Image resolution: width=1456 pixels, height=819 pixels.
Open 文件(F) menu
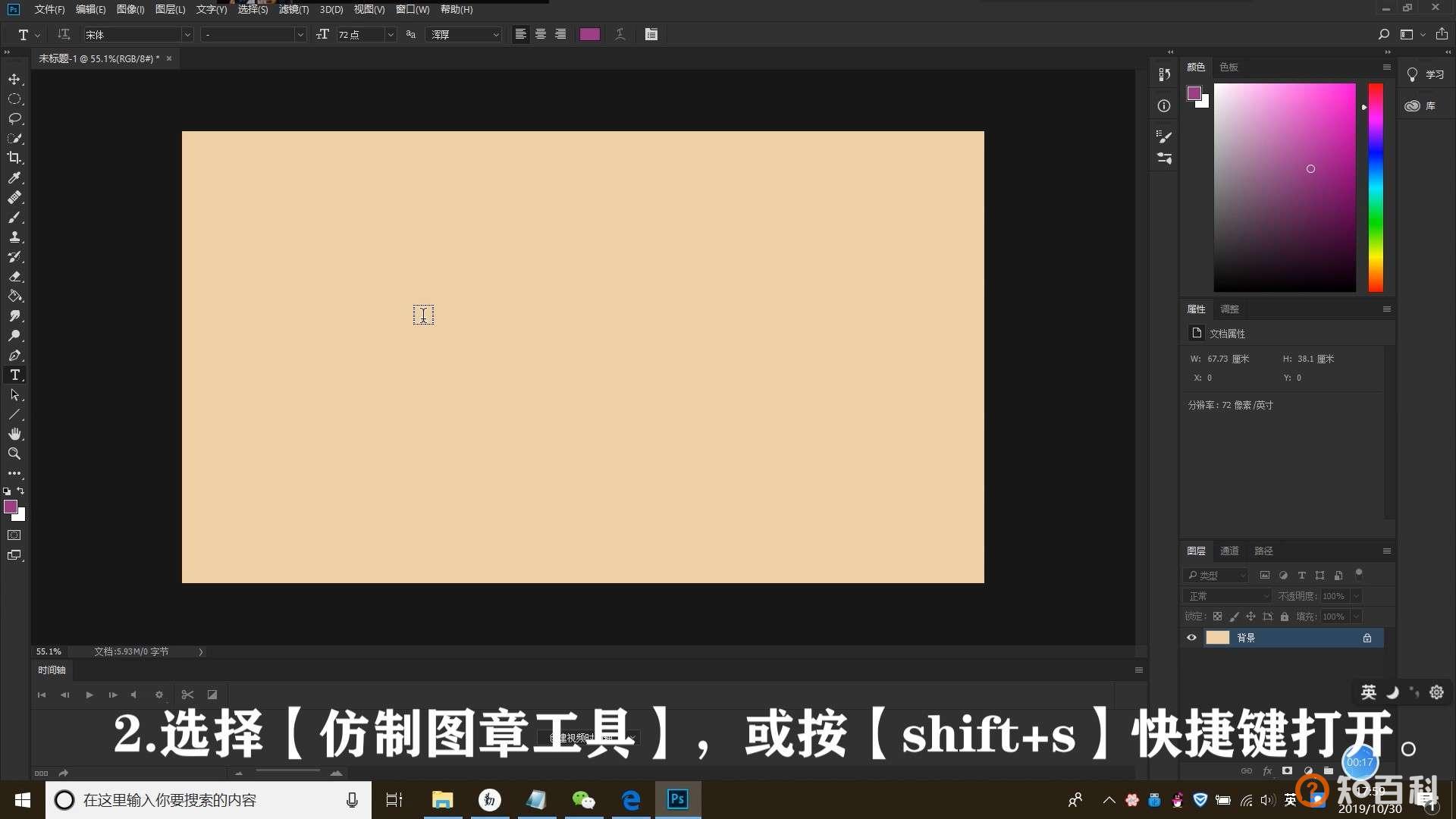49,9
